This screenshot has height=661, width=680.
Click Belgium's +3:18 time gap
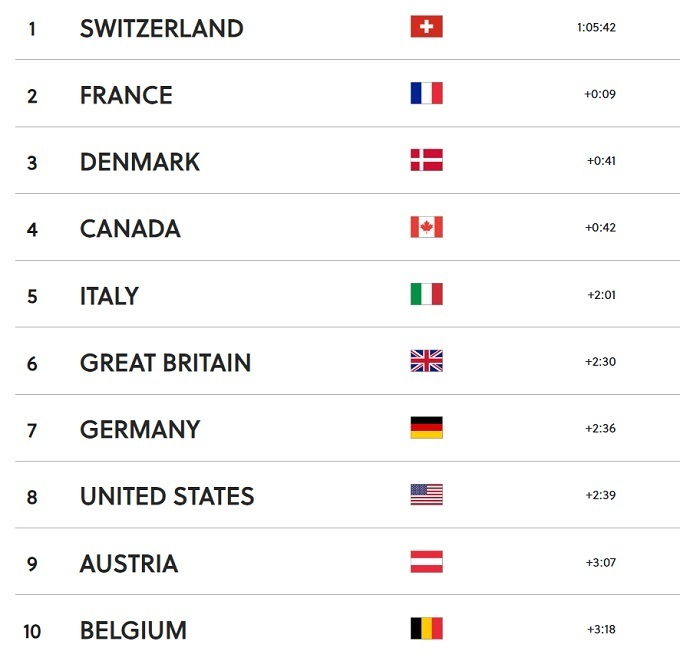601,630
